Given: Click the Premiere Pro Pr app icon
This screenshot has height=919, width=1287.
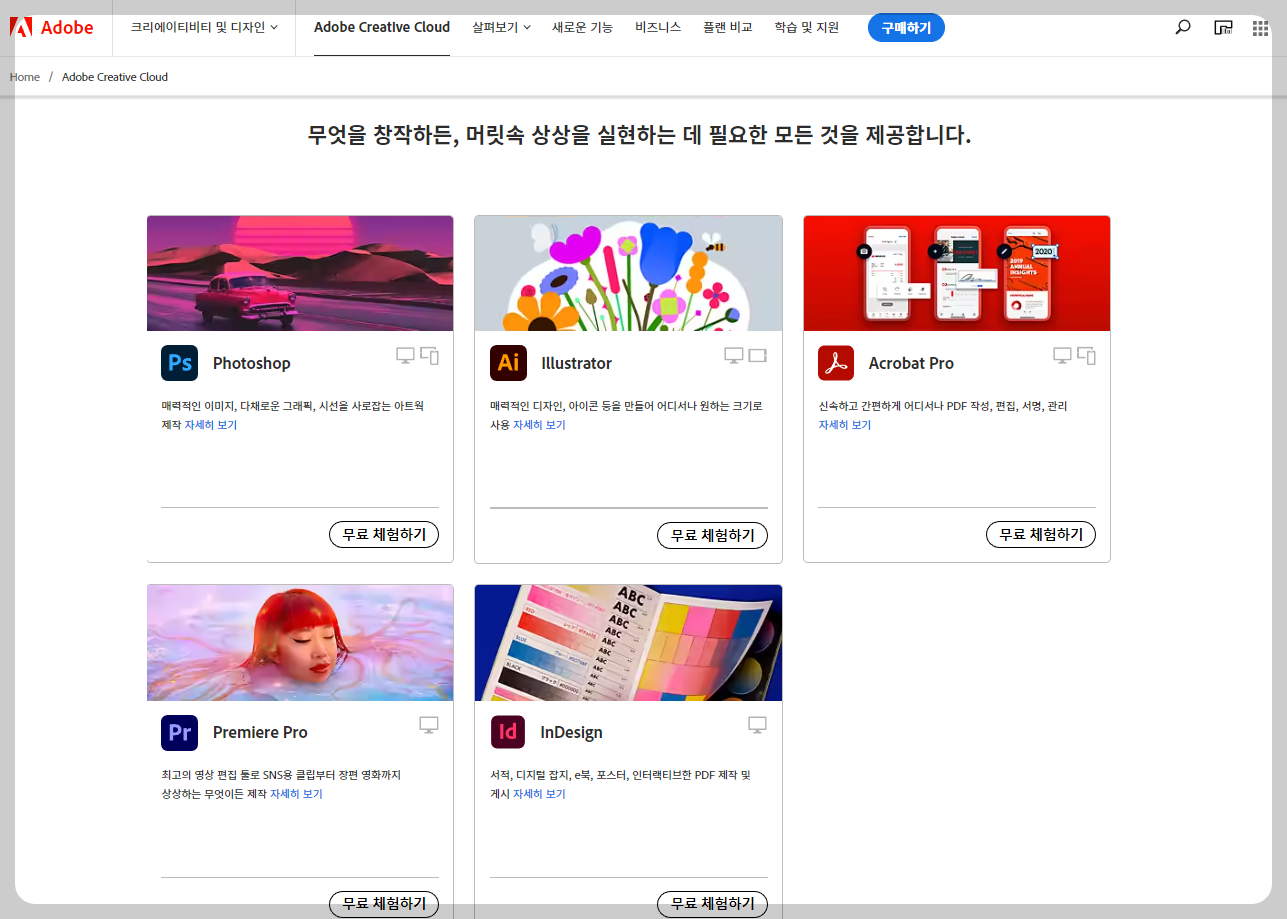Looking at the screenshot, I should (x=180, y=732).
